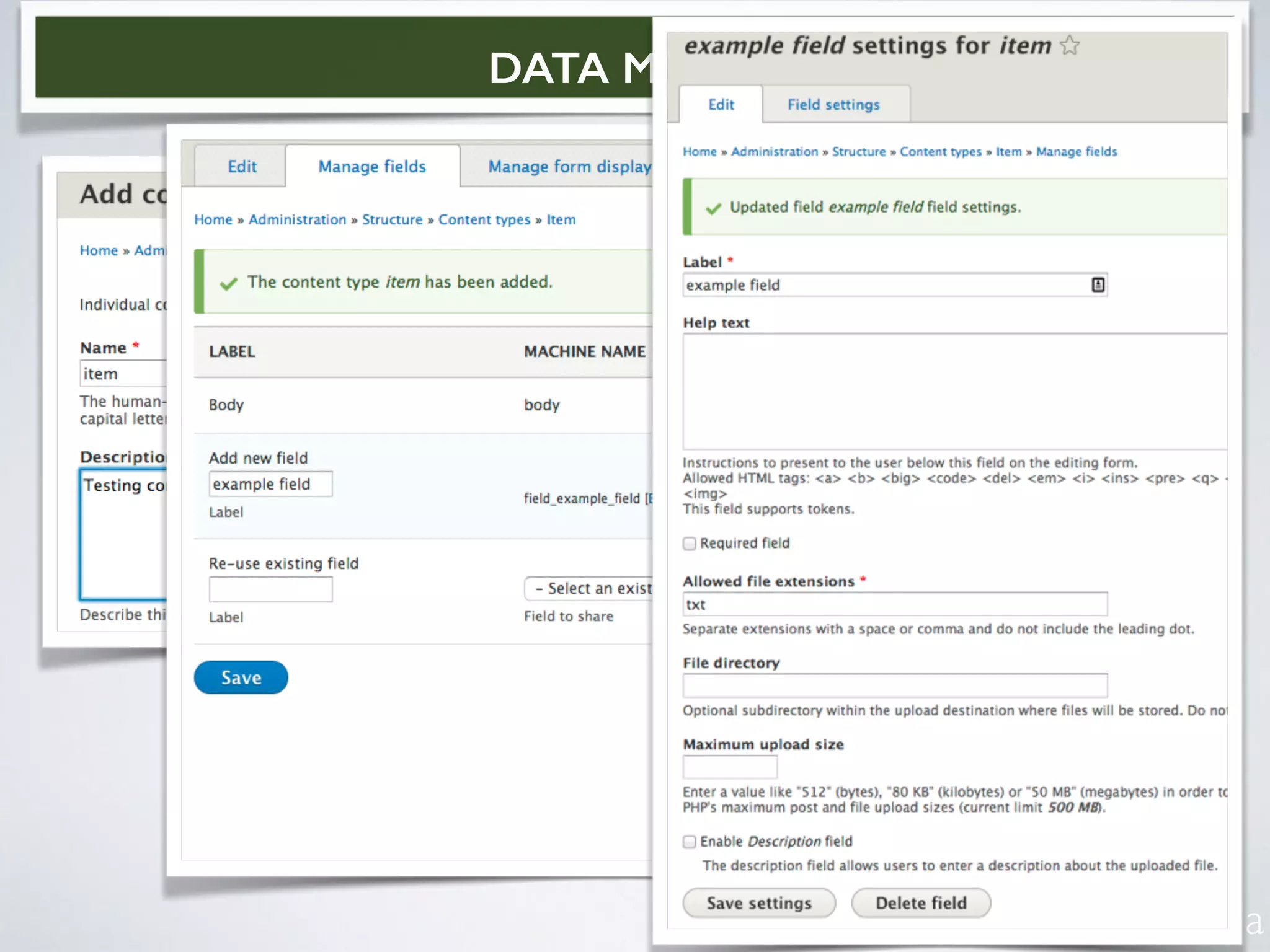Click the autofill icon in the Label field
1270x952 pixels.
[1098, 284]
